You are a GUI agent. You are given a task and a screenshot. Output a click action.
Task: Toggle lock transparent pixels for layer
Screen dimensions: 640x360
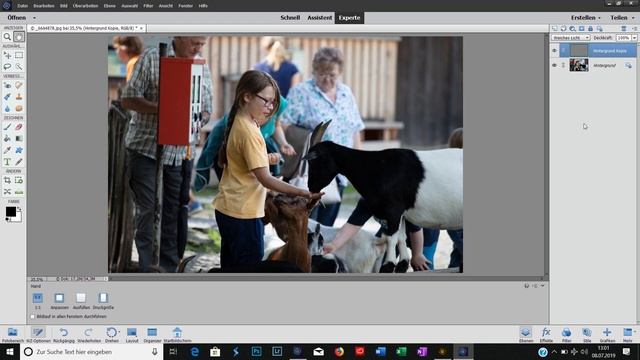pyautogui.click(x=600, y=29)
